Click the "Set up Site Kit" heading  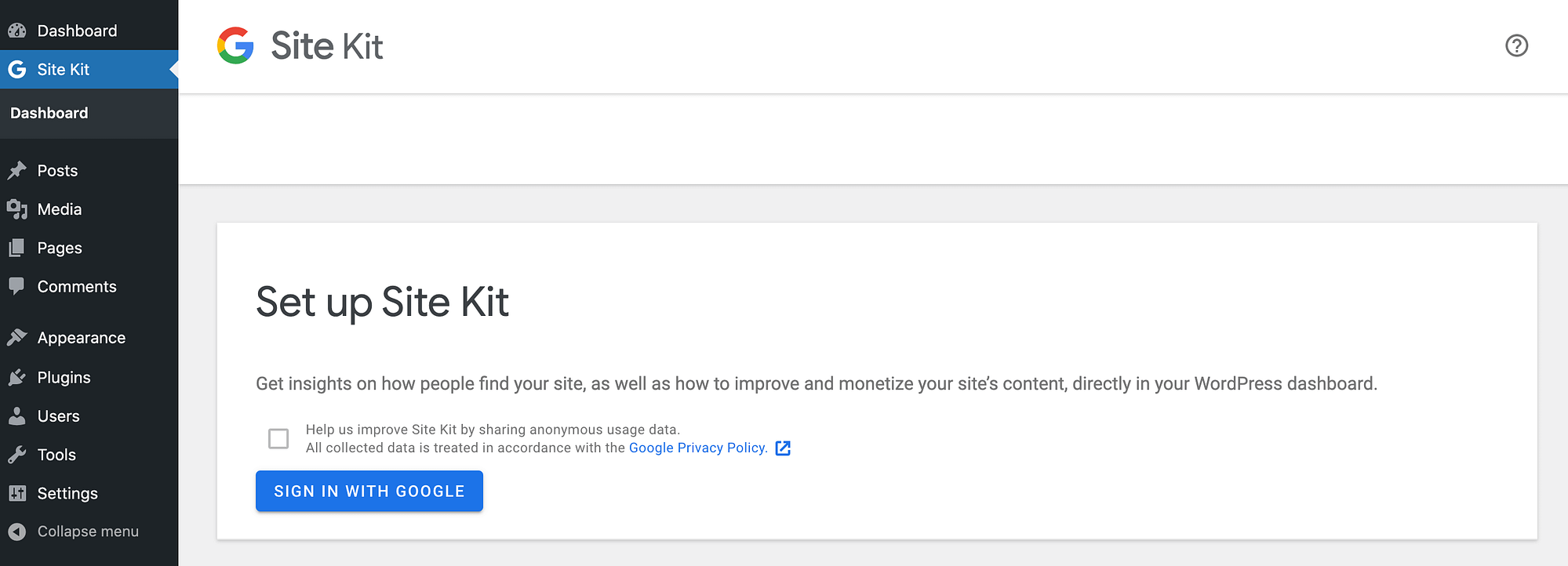(383, 303)
